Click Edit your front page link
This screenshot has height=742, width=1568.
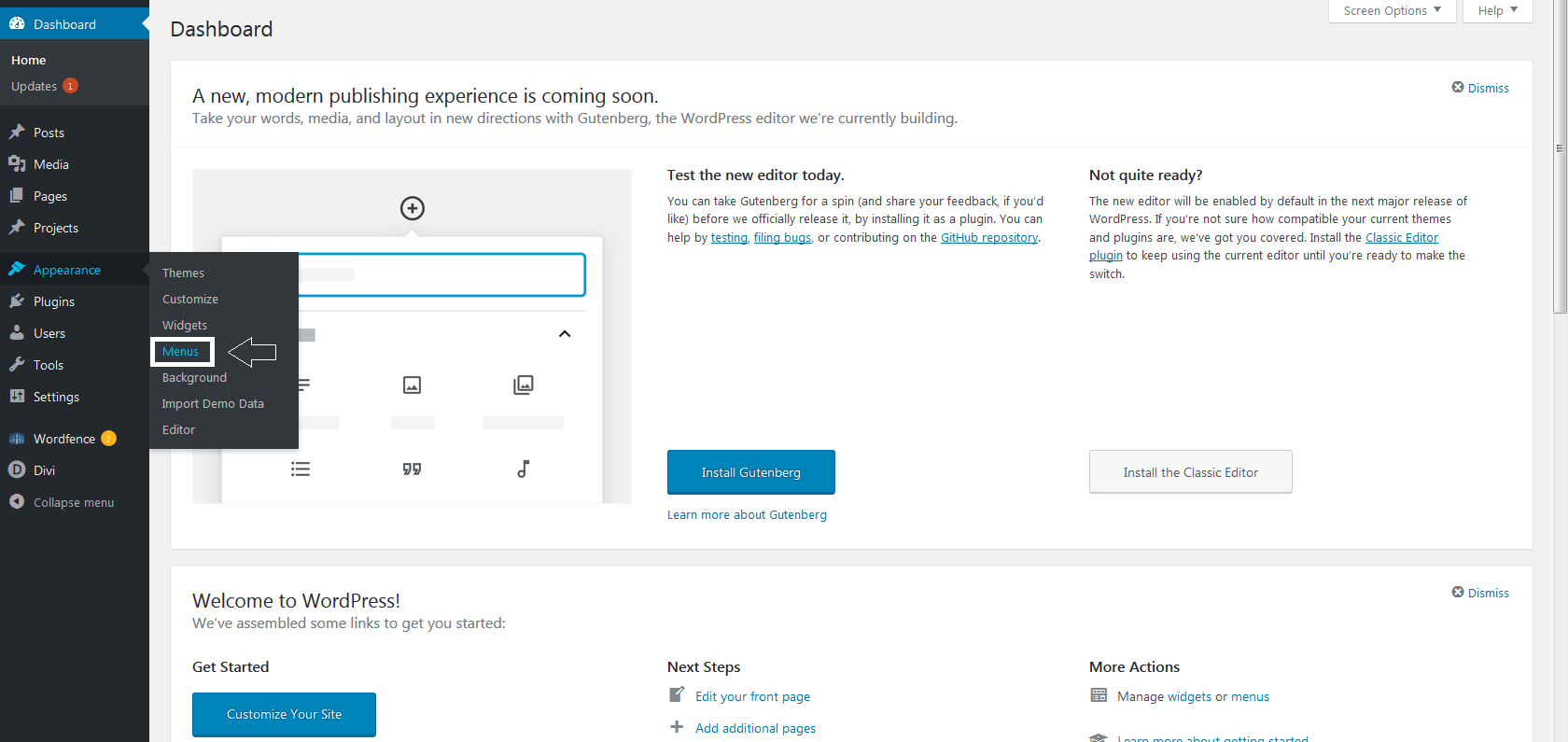pos(752,696)
